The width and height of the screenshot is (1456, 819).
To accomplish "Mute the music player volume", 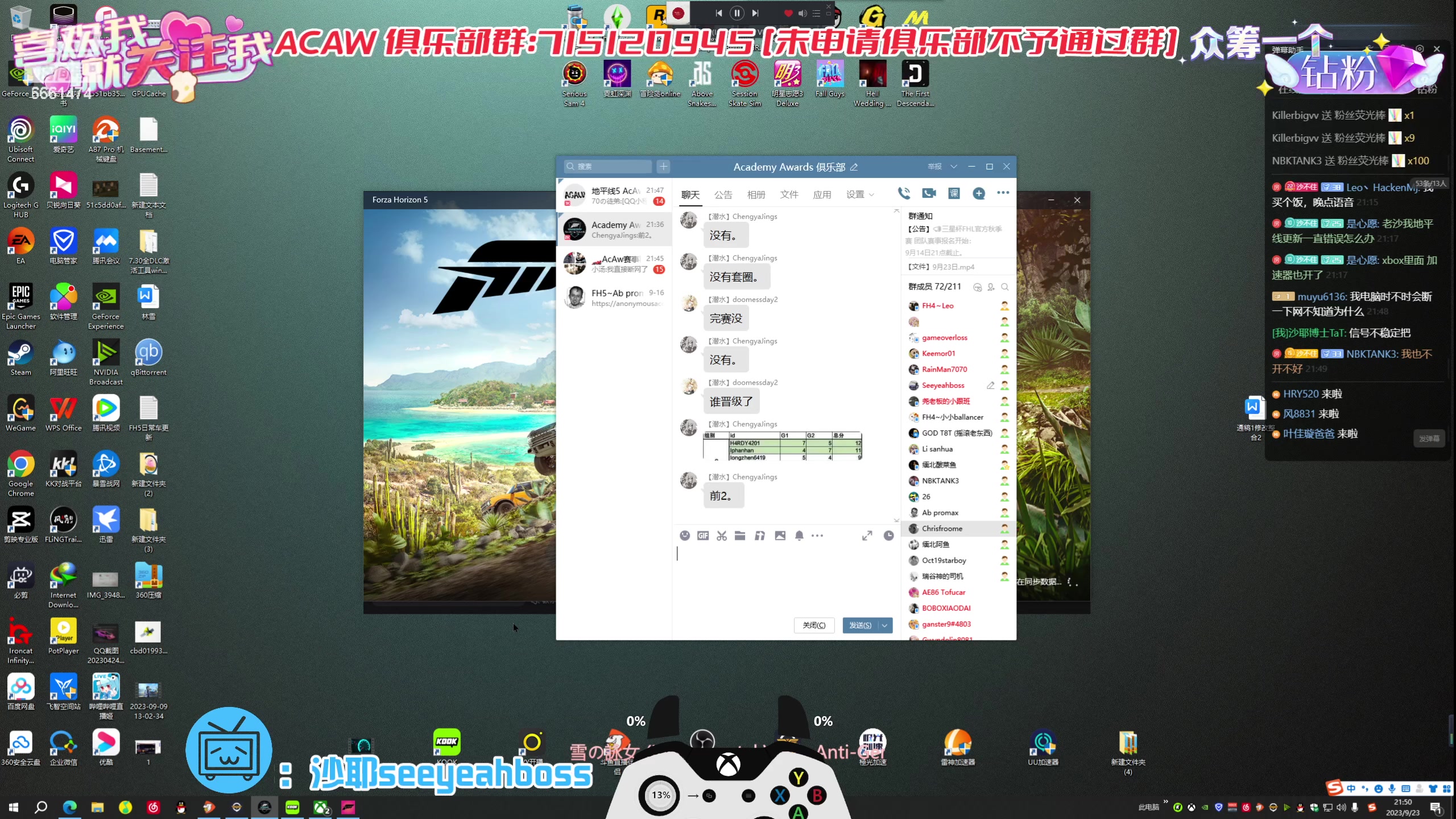I will coord(802,13).
